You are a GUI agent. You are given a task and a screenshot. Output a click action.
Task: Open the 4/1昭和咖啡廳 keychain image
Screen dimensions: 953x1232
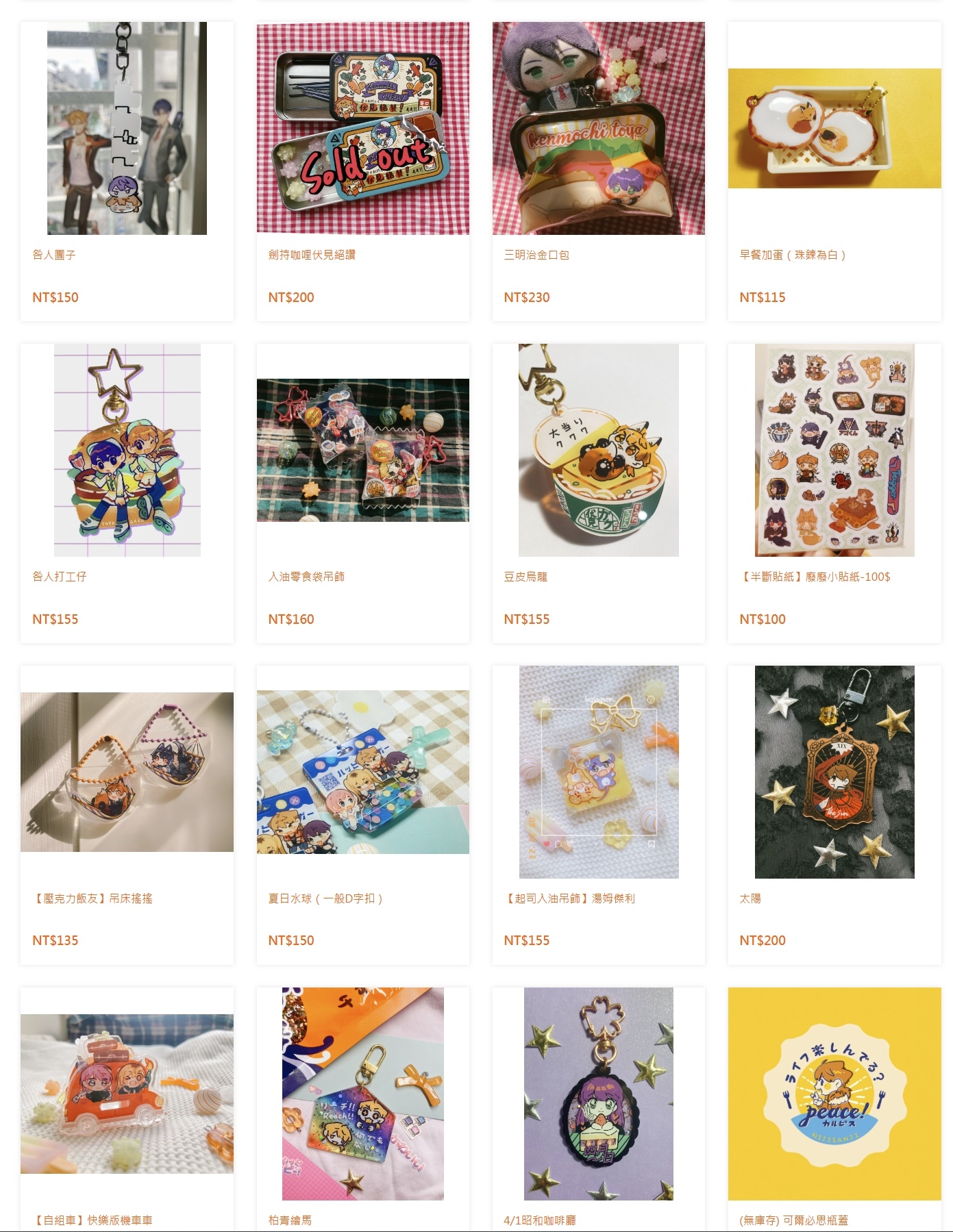[598, 1094]
